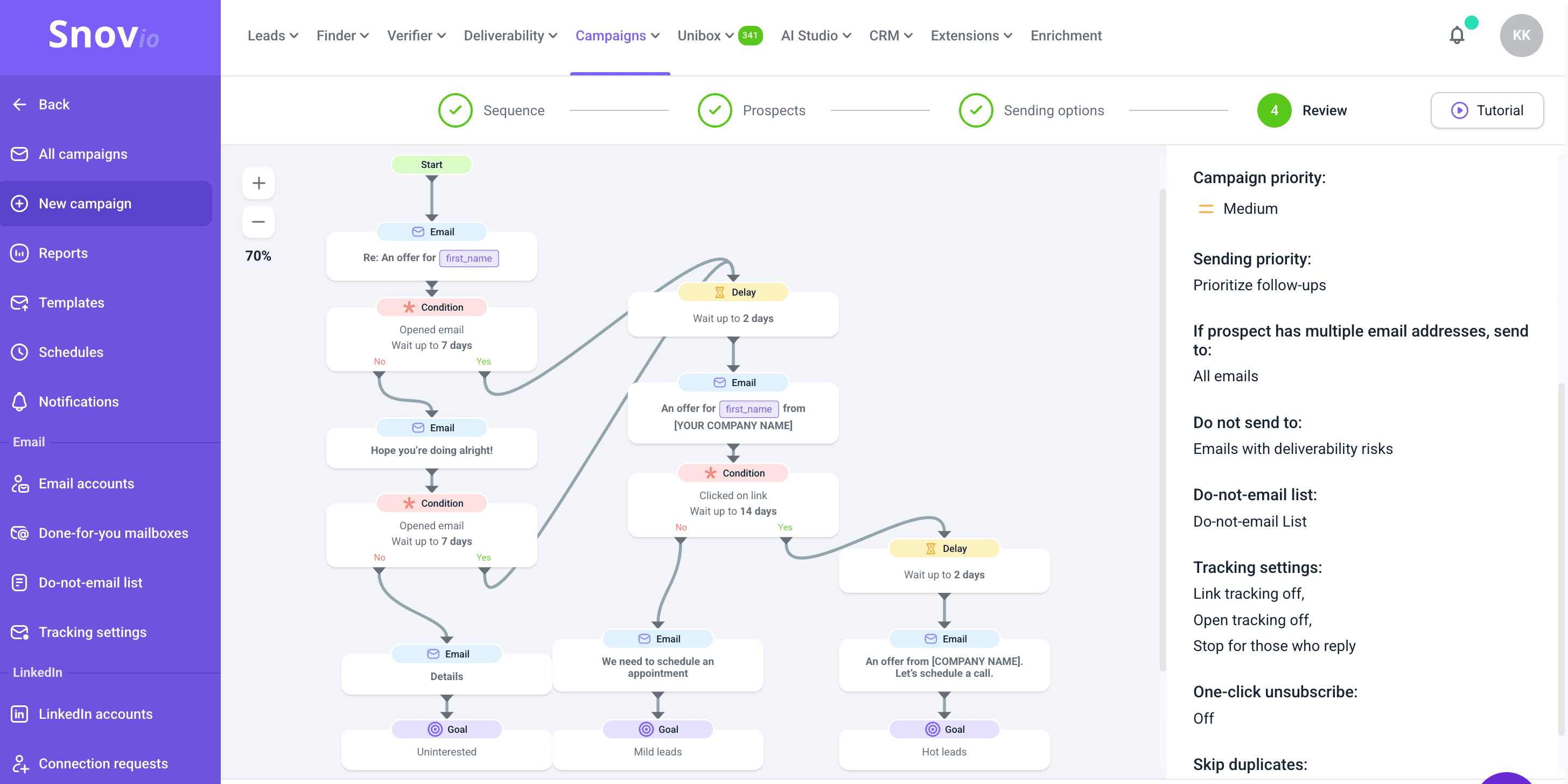Viewport: 1568px width, 784px height.
Task: Select the Sending options step
Action: [976, 110]
